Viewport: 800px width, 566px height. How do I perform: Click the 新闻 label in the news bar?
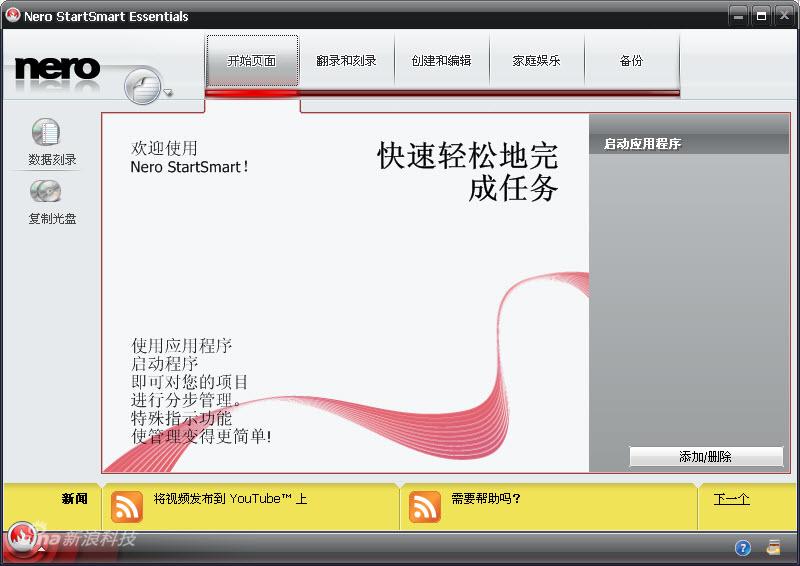(x=74, y=499)
